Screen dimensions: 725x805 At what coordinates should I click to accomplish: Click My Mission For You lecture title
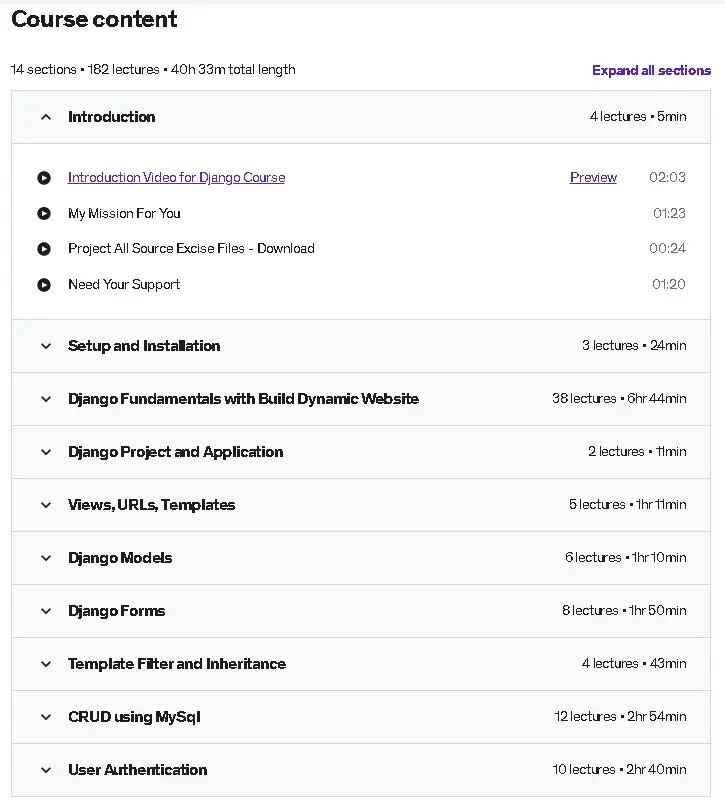124,214
